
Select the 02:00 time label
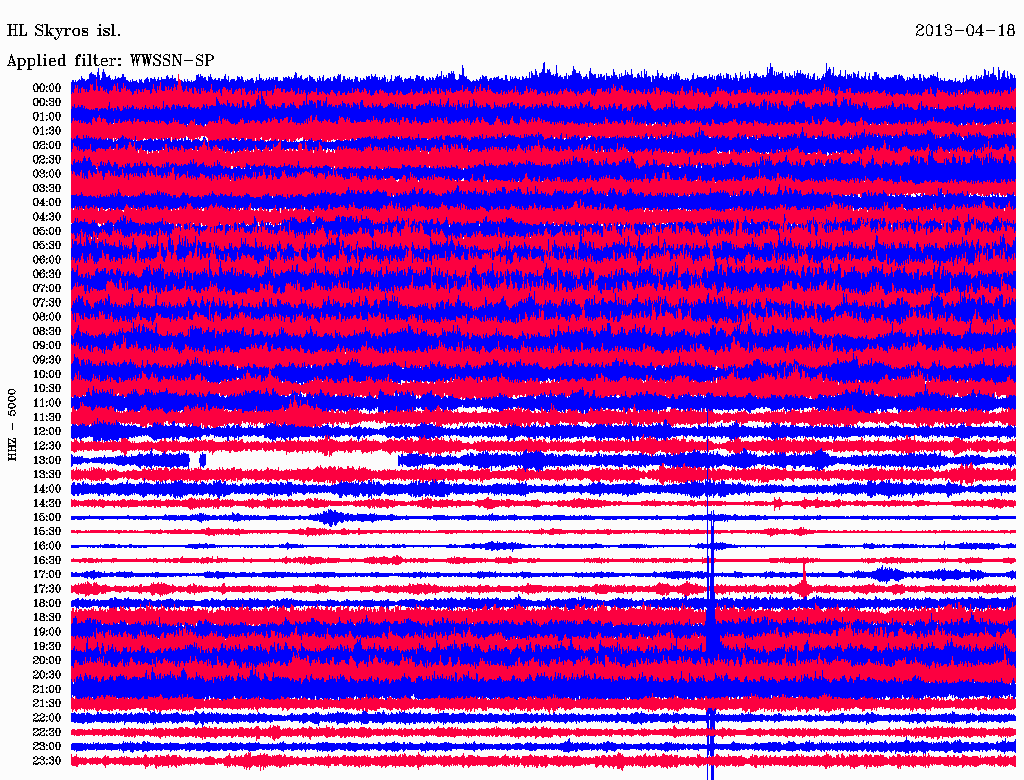[47, 145]
